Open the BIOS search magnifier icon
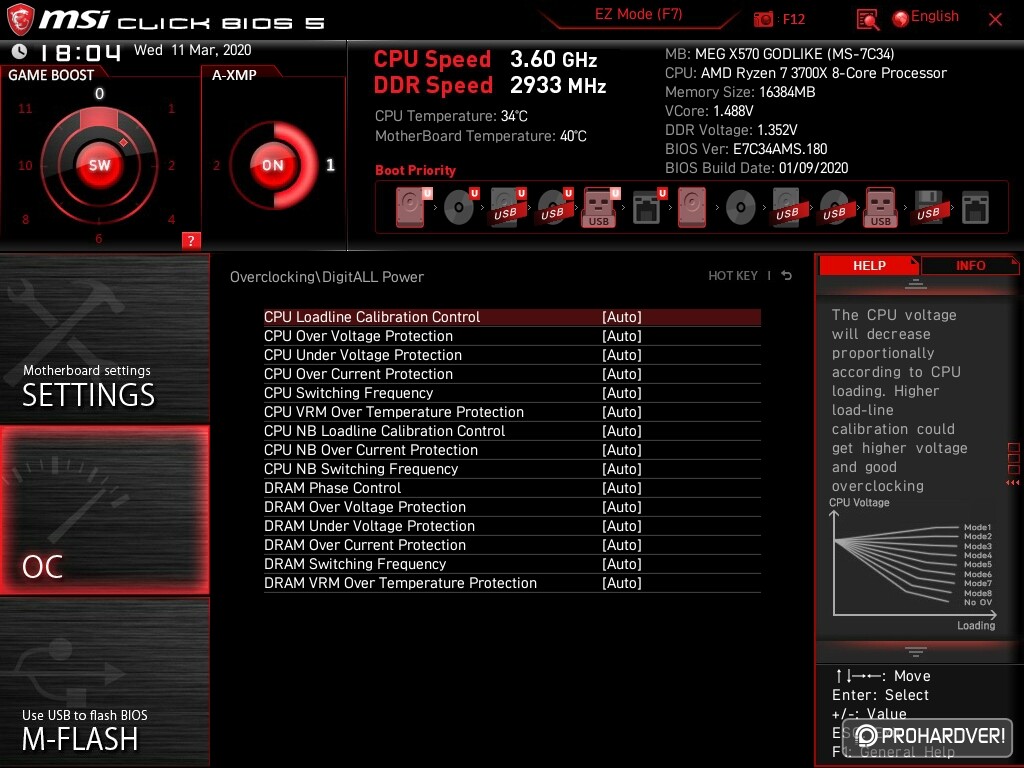The image size is (1024, 768). 867,20
